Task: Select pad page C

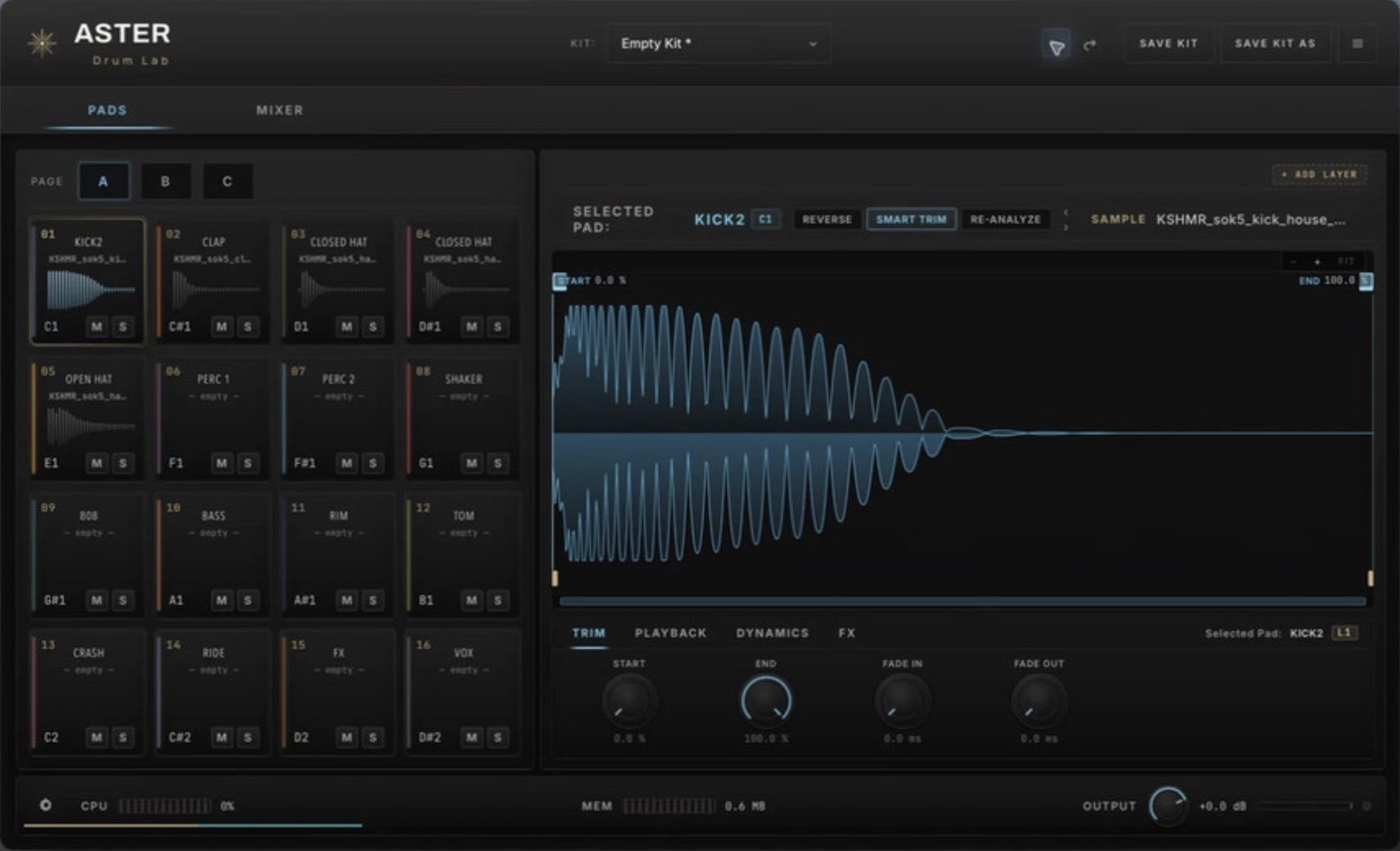Action: pyautogui.click(x=227, y=181)
